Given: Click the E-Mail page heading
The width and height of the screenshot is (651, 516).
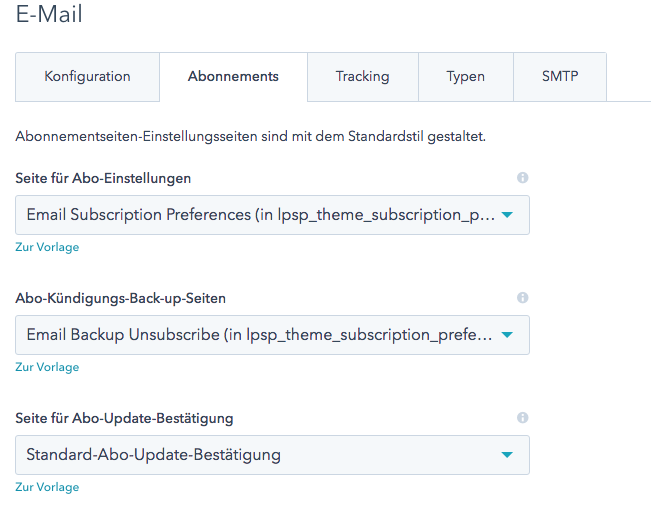Looking at the screenshot, I should [49, 14].
